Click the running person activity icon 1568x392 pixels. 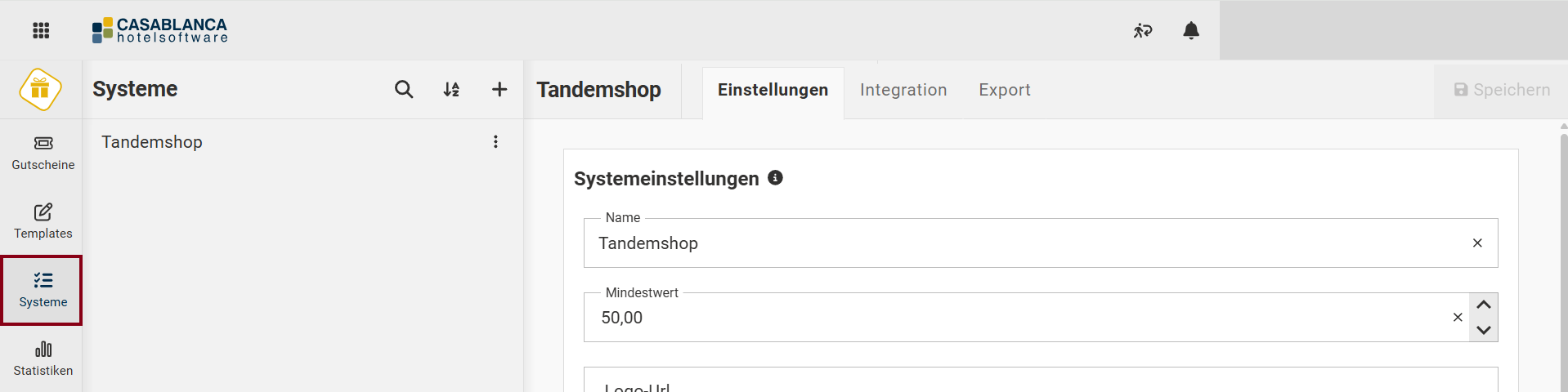click(1142, 30)
